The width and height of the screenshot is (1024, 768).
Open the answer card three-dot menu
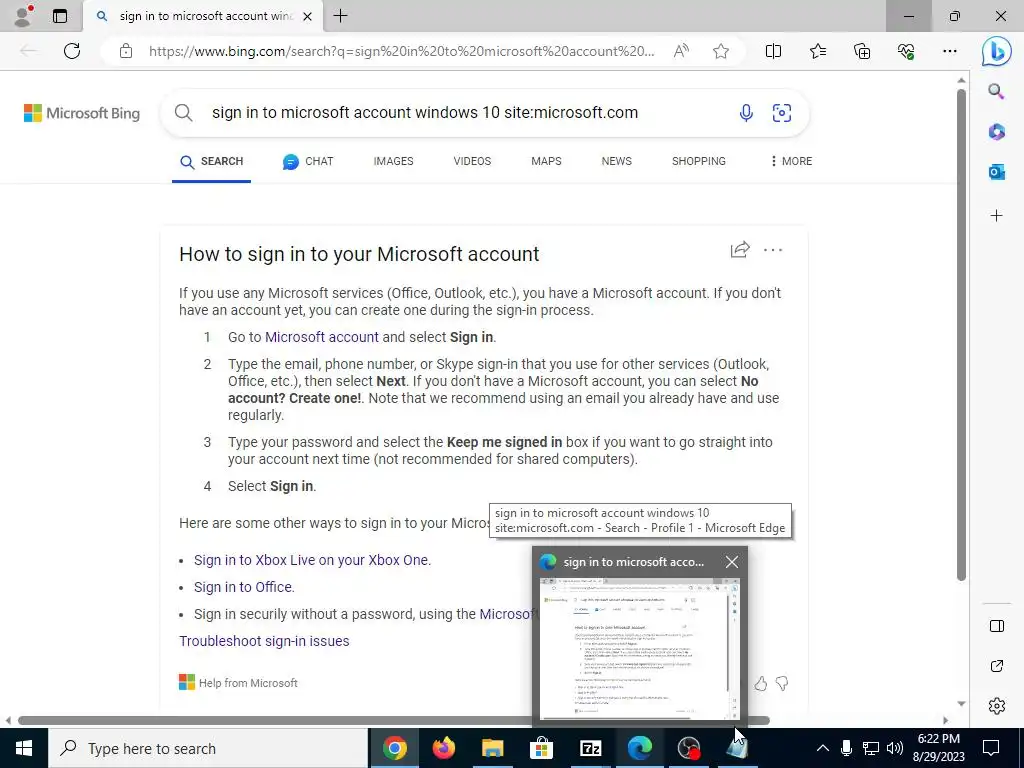pyautogui.click(x=773, y=250)
